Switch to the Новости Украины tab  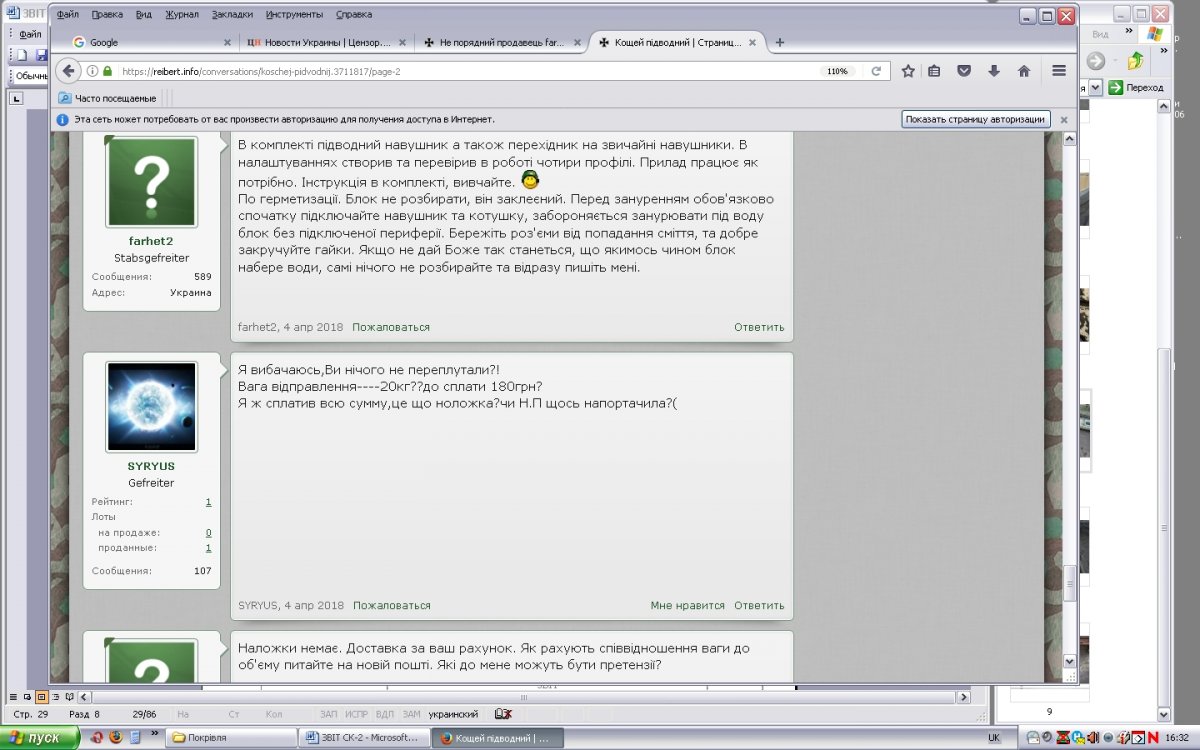tap(325, 43)
